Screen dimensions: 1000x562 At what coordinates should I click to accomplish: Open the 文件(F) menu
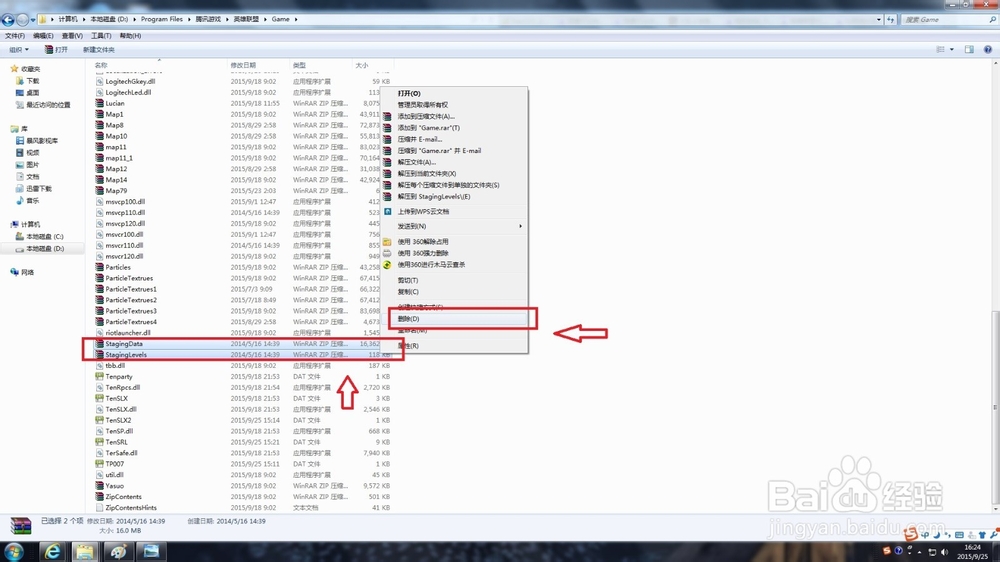click(x=15, y=36)
